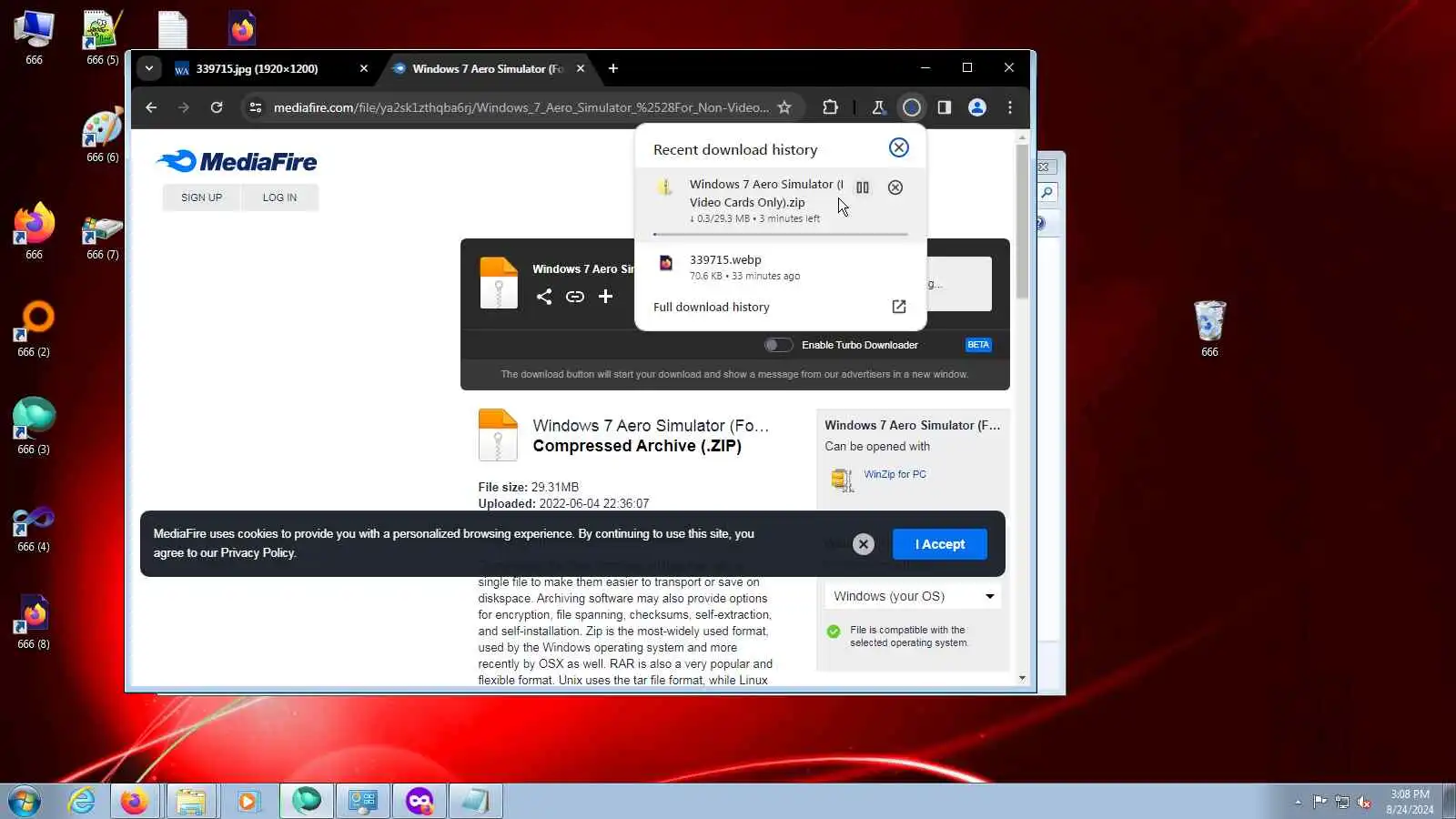Screen dimensions: 1456x819
Task: Open the Recycle Bin desktop icon
Action: point(1209,329)
